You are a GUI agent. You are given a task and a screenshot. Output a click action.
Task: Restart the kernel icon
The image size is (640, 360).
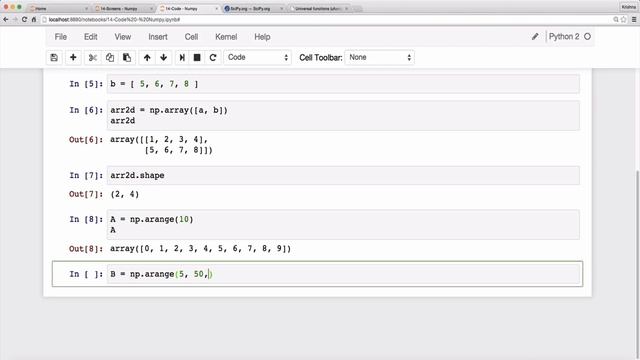point(213,58)
